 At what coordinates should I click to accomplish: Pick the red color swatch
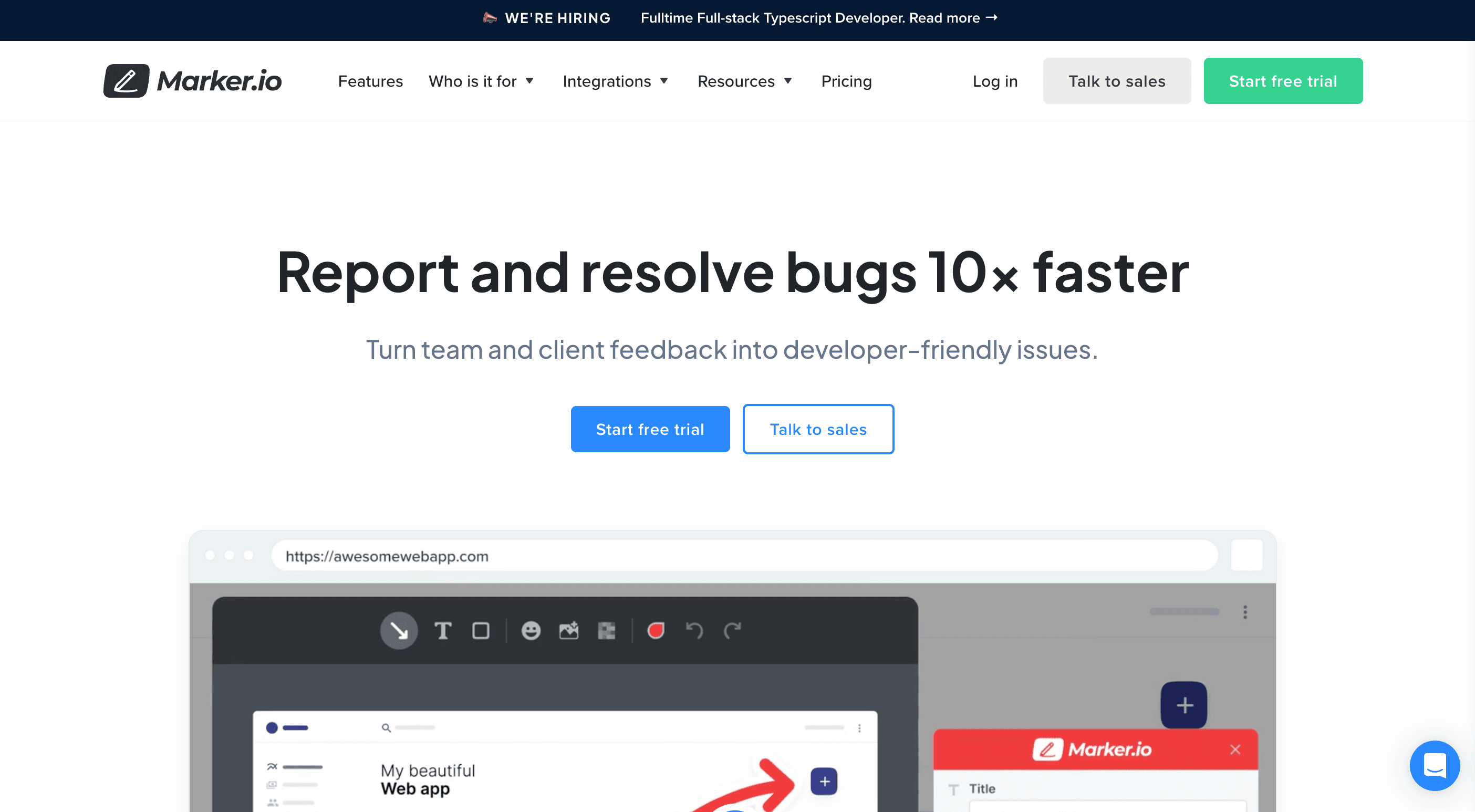656,630
